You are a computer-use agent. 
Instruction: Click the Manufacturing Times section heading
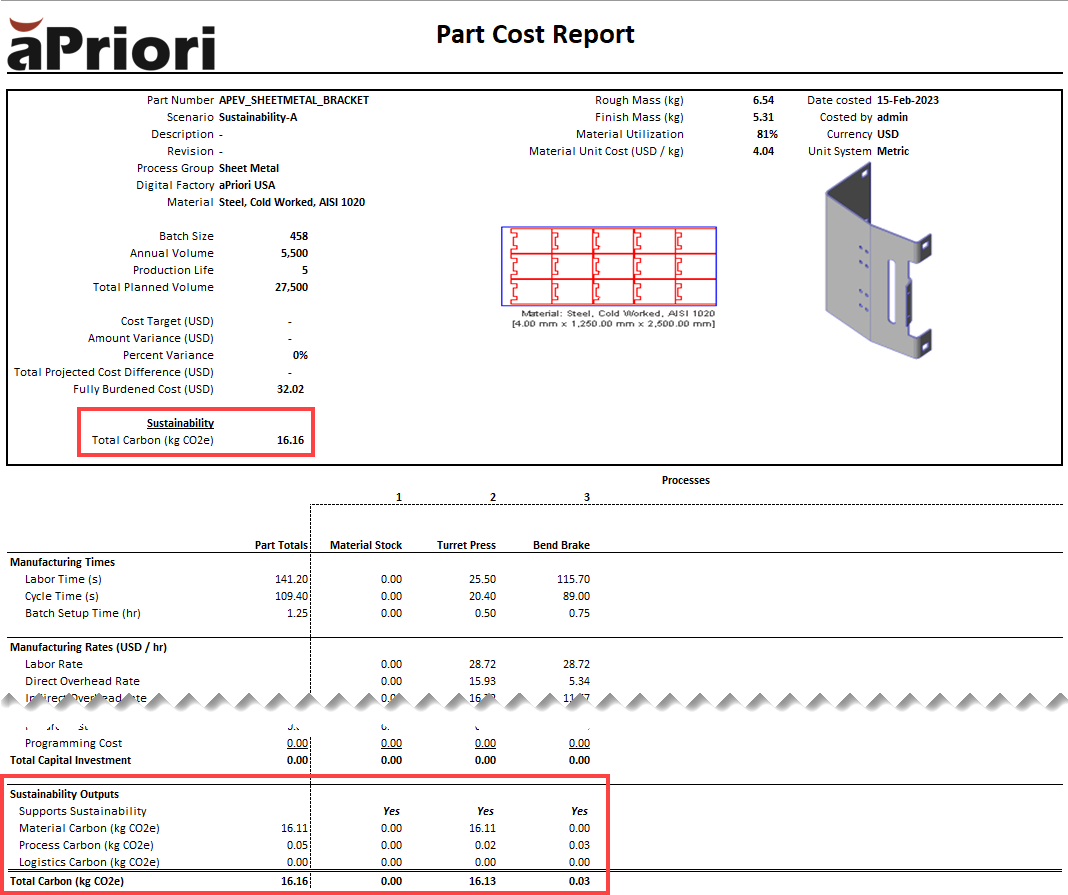click(62, 562)
